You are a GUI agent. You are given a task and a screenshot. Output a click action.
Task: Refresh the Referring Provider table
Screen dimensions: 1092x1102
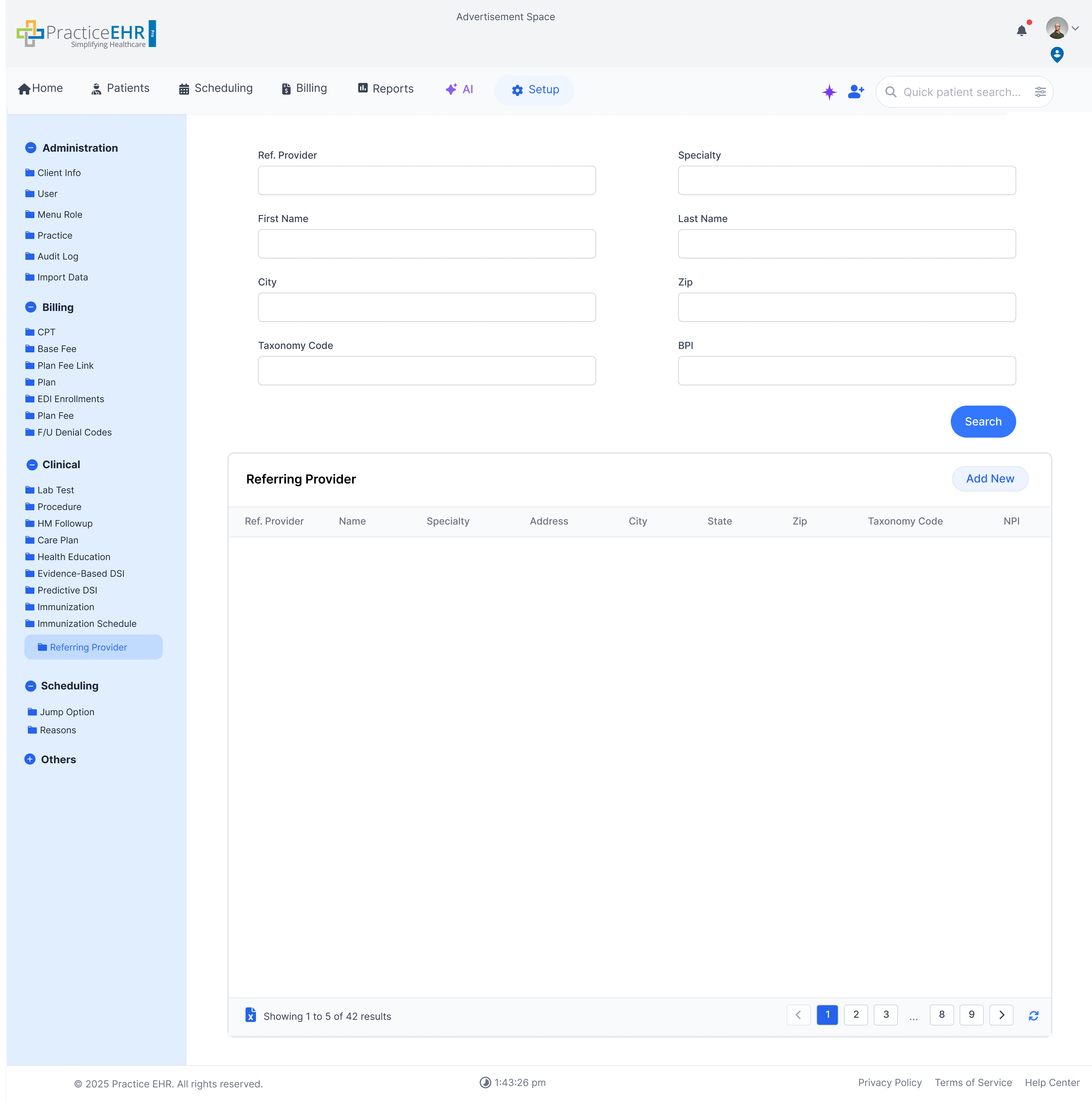[1034, 1015]
